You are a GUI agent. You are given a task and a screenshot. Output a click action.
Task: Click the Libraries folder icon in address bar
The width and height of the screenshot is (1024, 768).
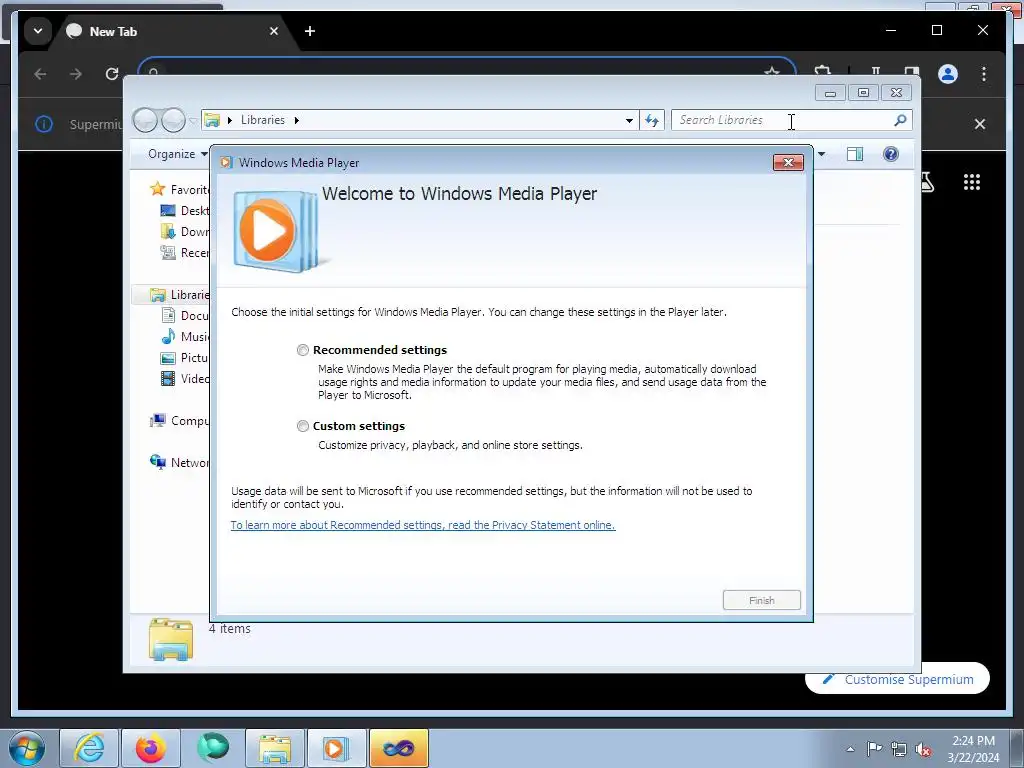[212, 120]
